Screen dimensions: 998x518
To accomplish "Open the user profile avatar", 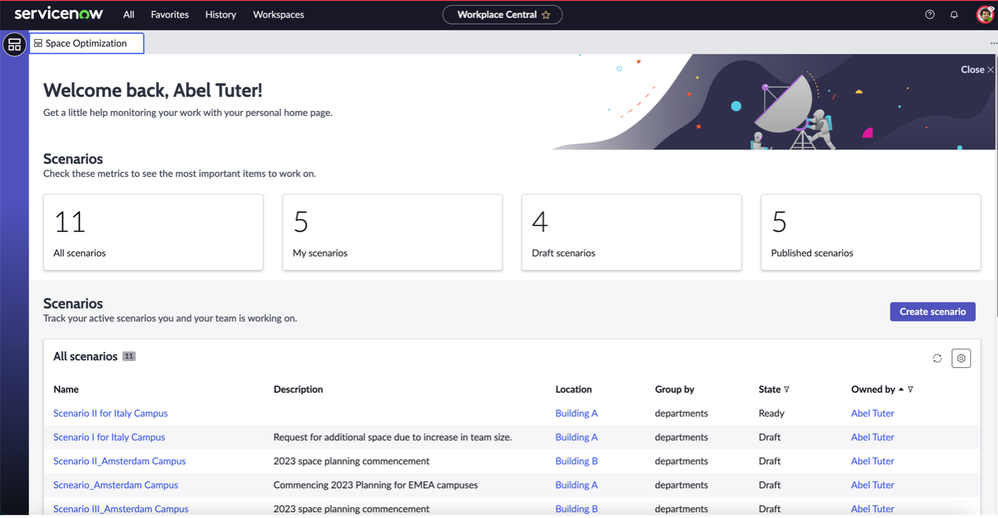I will [x=984, y=15].
